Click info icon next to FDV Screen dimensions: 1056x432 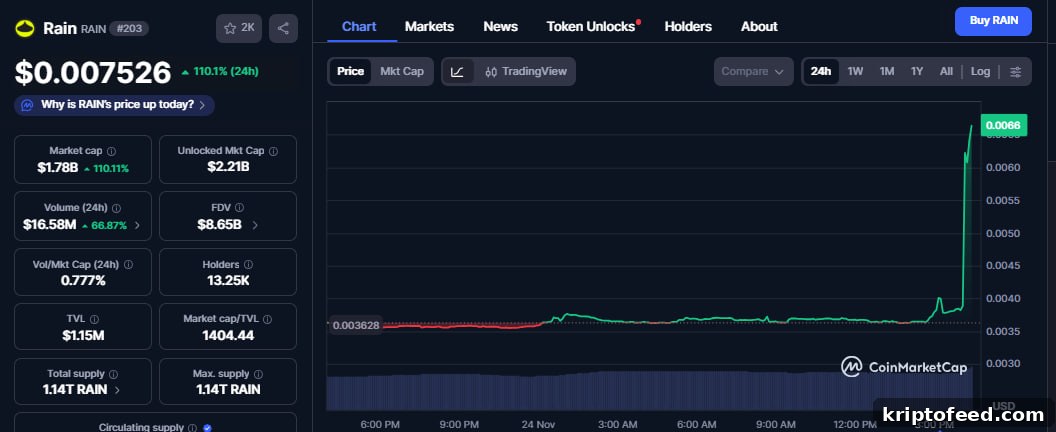pyautogui.click(x=240, y=208)
